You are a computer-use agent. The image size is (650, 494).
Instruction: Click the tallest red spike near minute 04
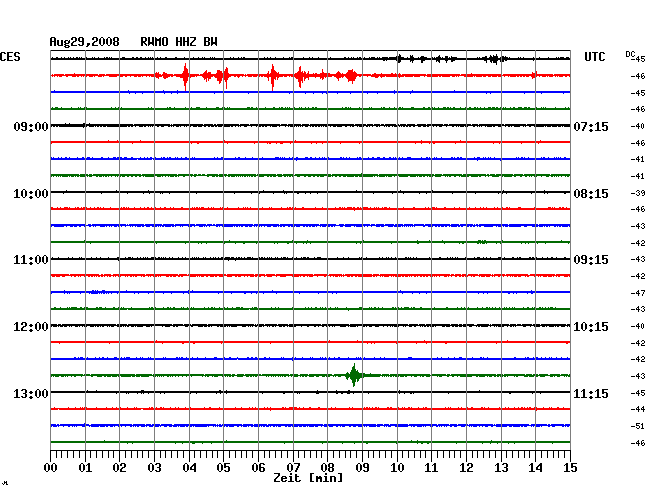point(185,76)
